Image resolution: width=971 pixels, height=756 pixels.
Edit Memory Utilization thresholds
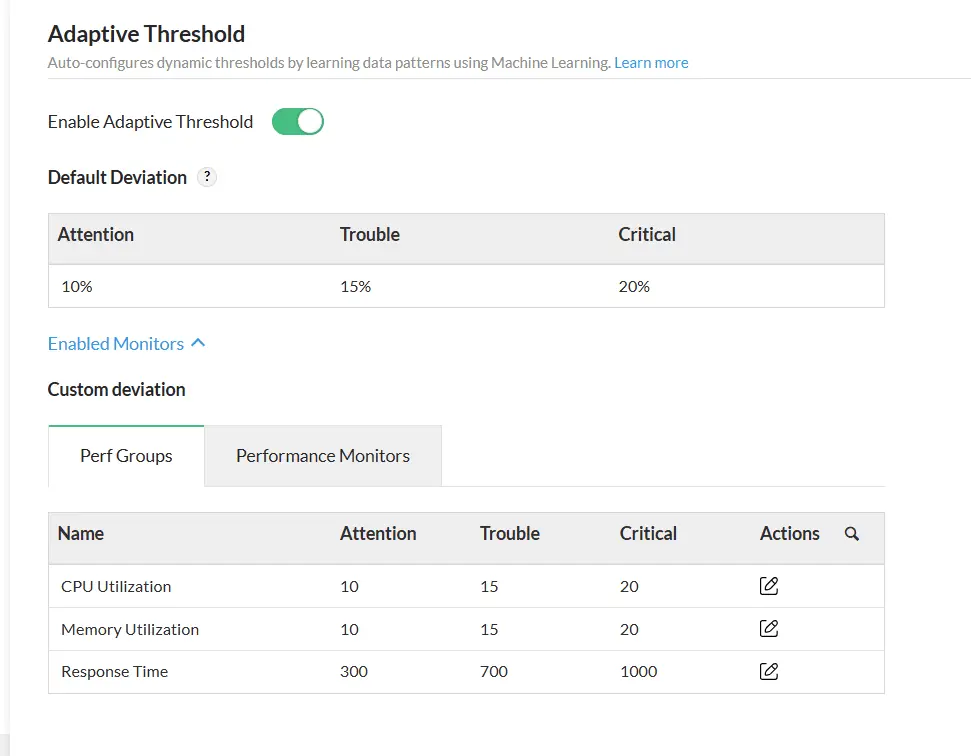(x=768, y=628)
